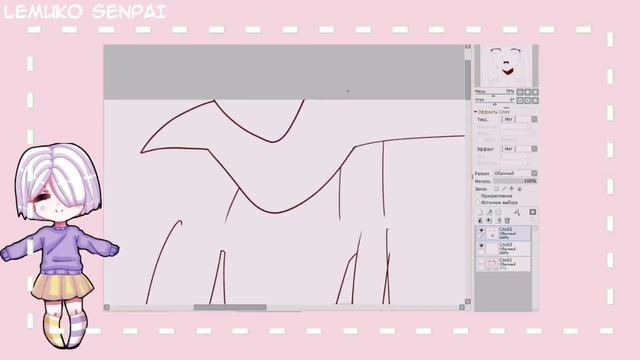Show Слой1 via its visibility box
The height and width of the screenshot is (360, 640).
coord(482,260)
